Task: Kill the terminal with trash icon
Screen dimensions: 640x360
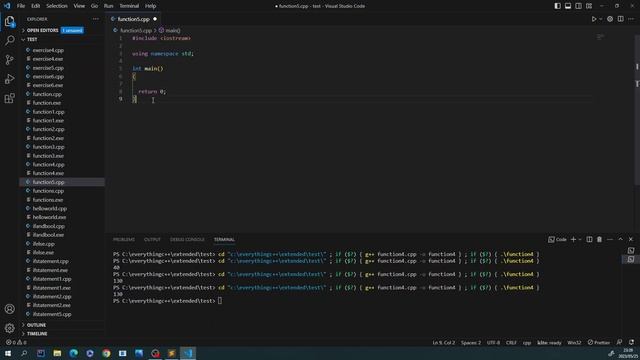Action: (x=599, y=240)
